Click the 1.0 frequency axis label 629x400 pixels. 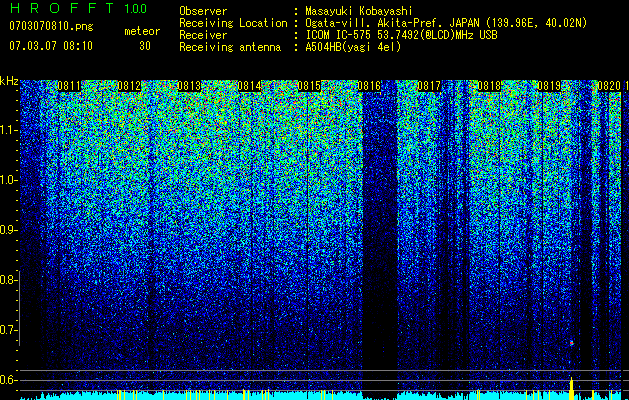pos(8,180)
